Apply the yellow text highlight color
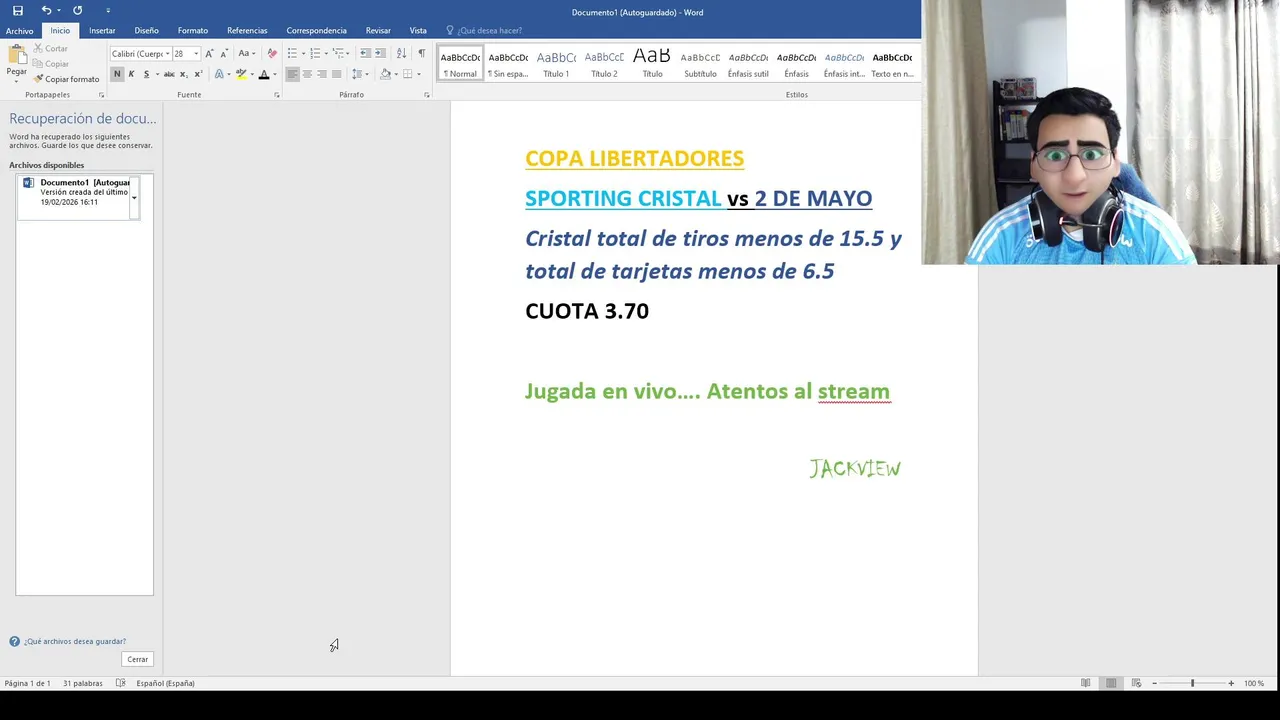 240,74
